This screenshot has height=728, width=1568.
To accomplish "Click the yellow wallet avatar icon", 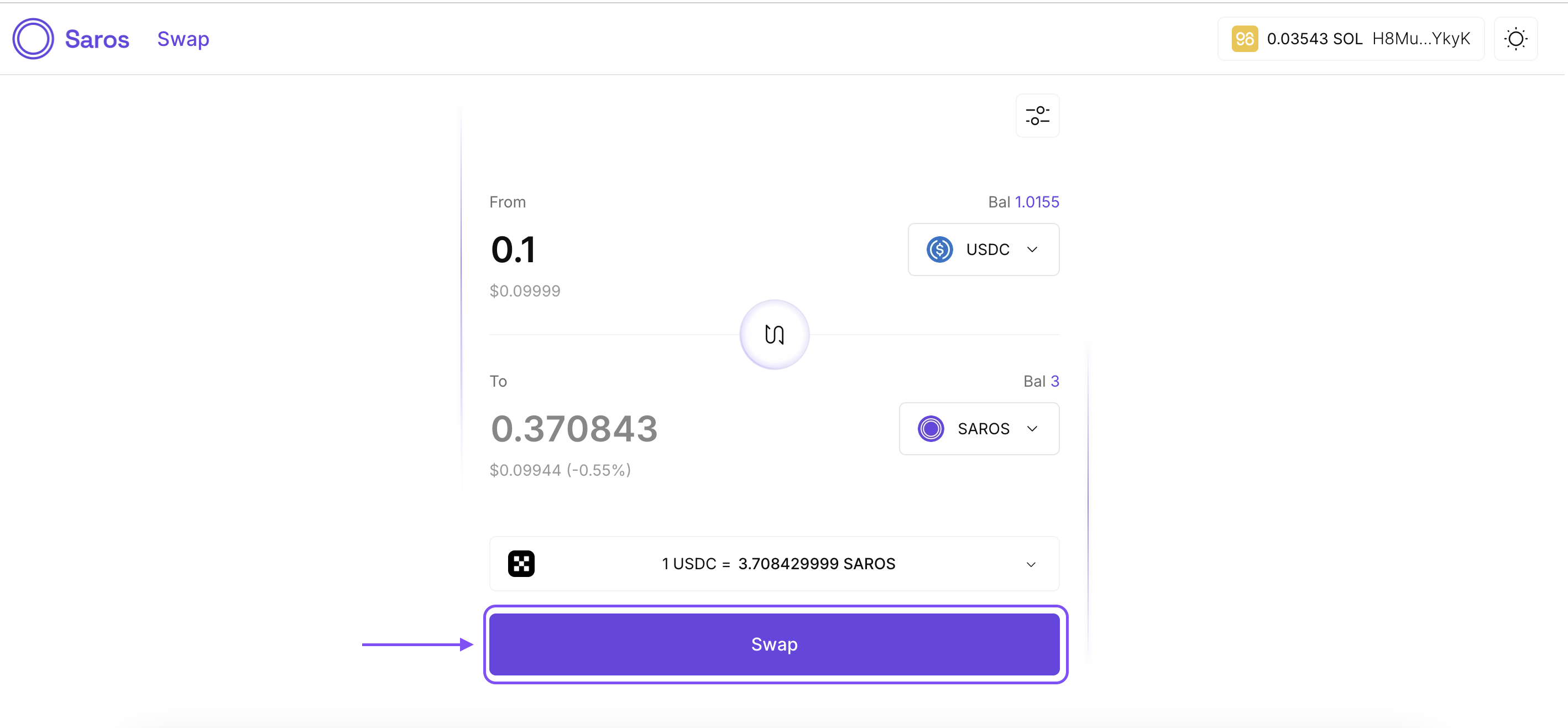I will point(1245,39).
